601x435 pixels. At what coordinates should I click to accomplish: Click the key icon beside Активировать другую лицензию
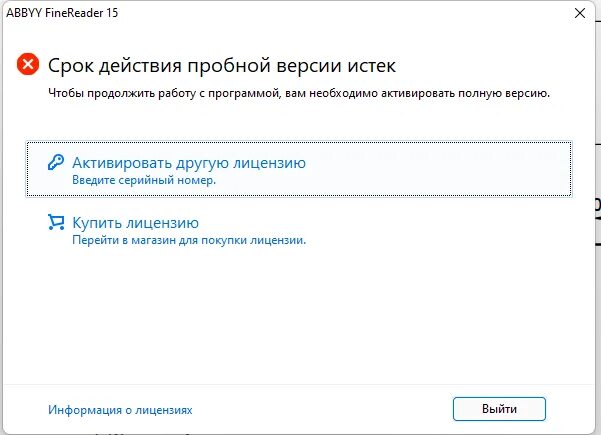click(x=56, y=162)
